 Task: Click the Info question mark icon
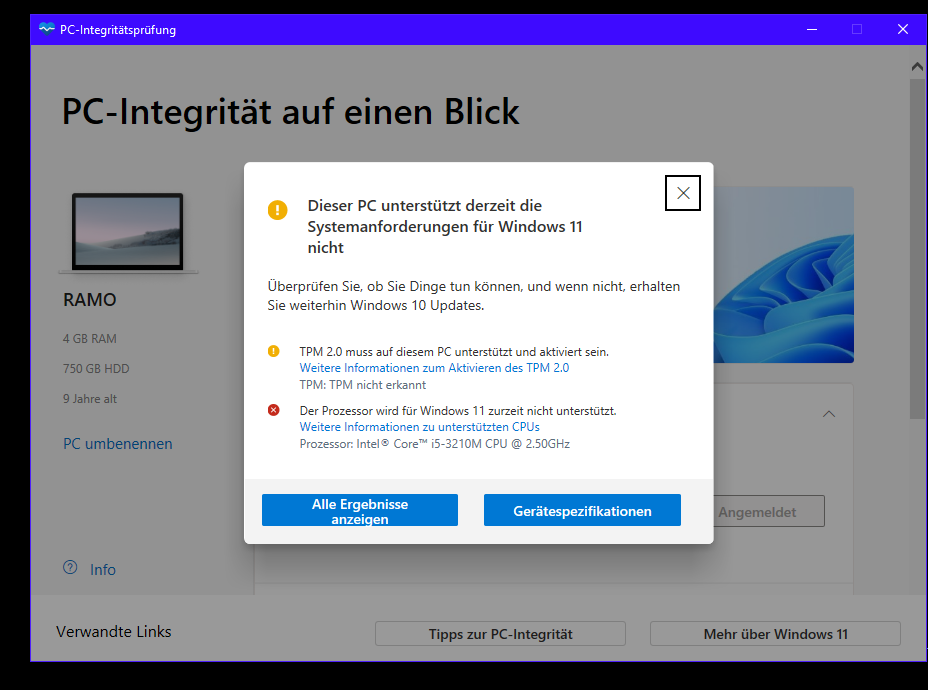(70, 568)
